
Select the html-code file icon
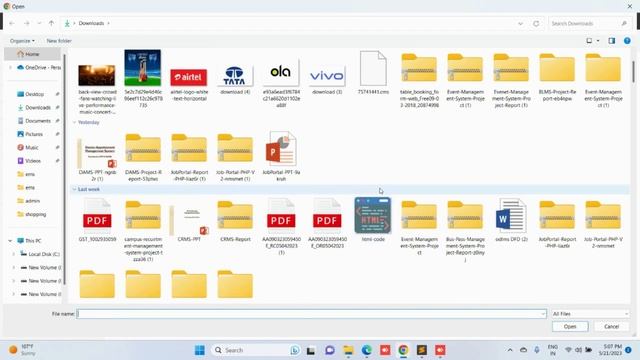pyautogui.click(x=373, y=216)
